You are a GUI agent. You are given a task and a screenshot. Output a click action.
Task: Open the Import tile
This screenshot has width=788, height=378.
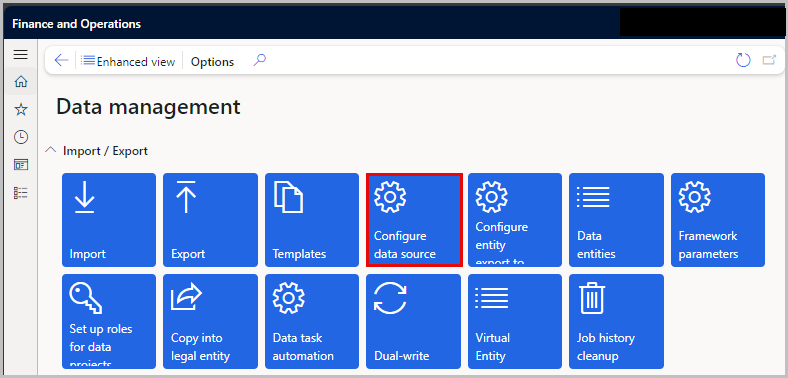coord(109,220)
